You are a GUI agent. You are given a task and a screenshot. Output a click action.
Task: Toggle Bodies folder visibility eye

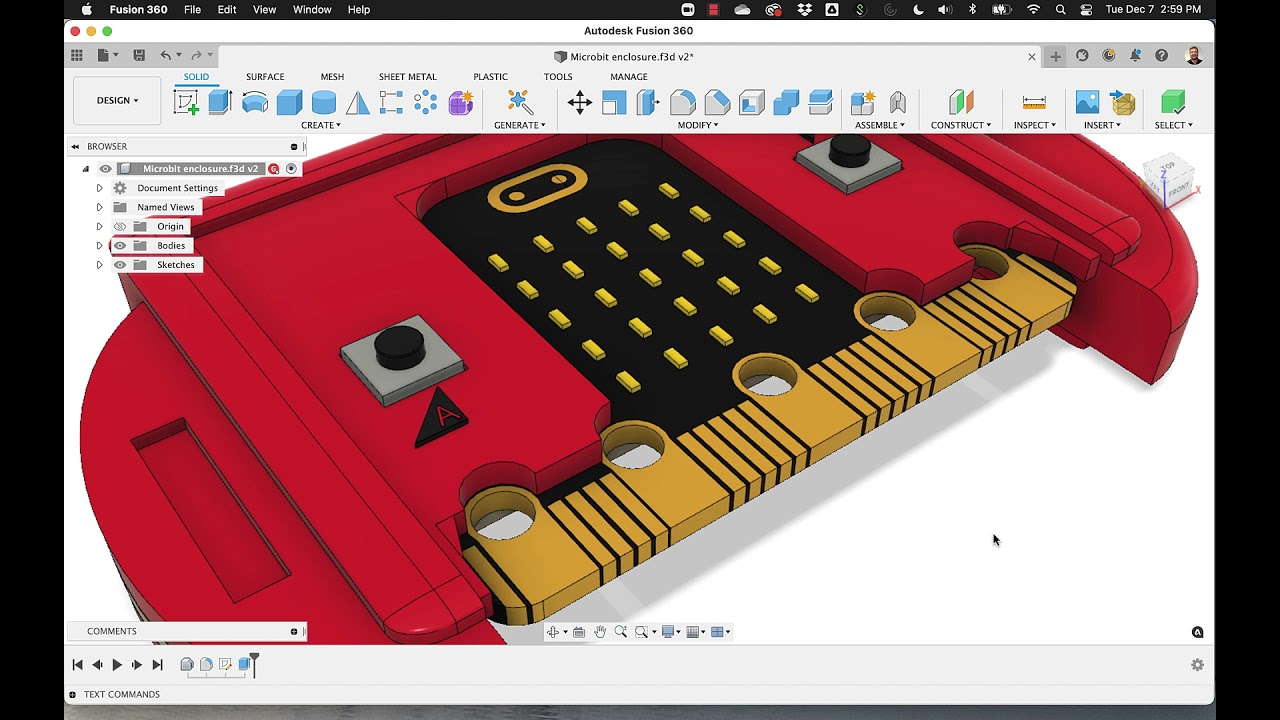120,246
